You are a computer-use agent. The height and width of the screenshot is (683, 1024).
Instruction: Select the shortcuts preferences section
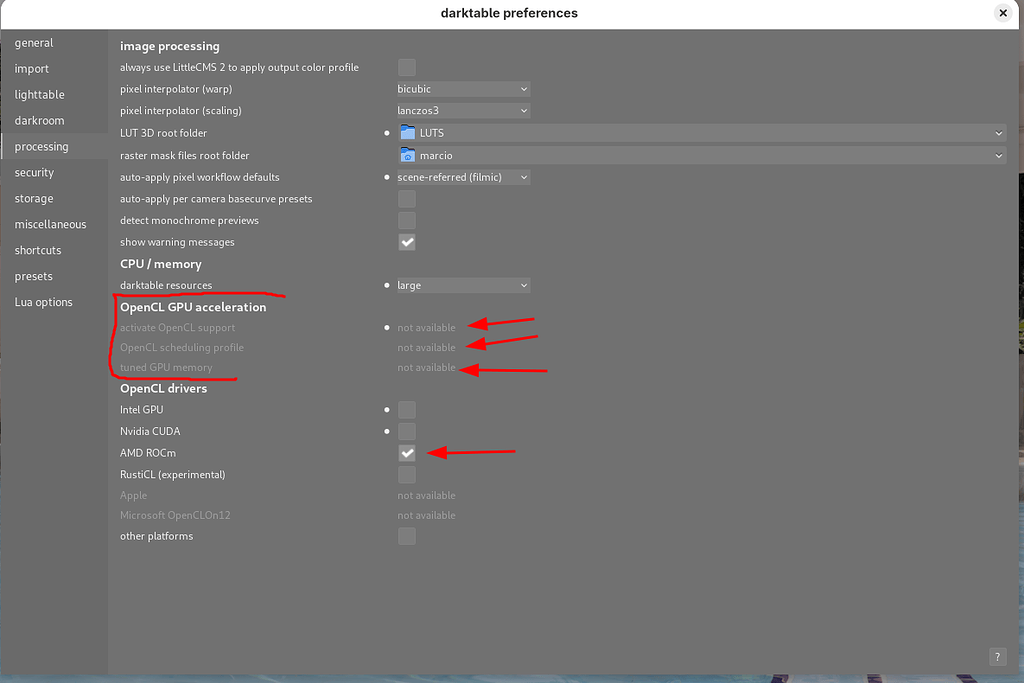(x=38, y=250)
